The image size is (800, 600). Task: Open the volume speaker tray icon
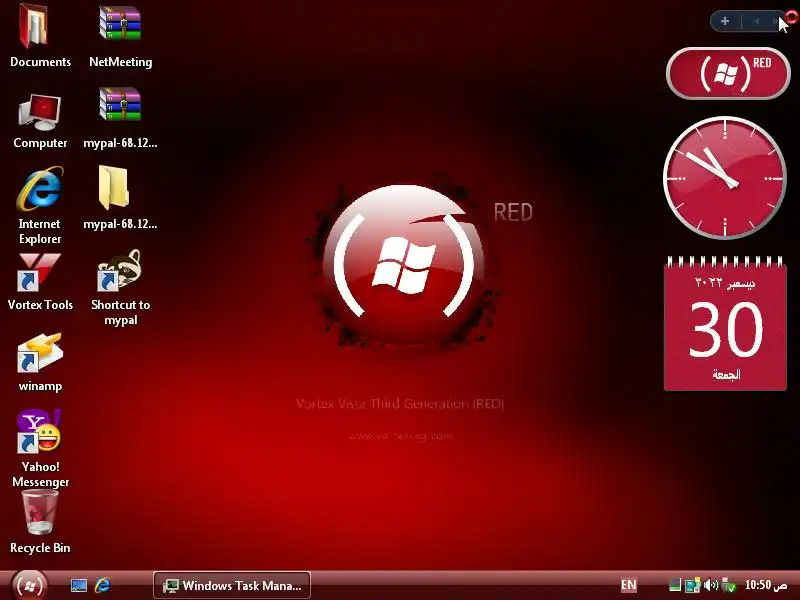pos(711,585)
